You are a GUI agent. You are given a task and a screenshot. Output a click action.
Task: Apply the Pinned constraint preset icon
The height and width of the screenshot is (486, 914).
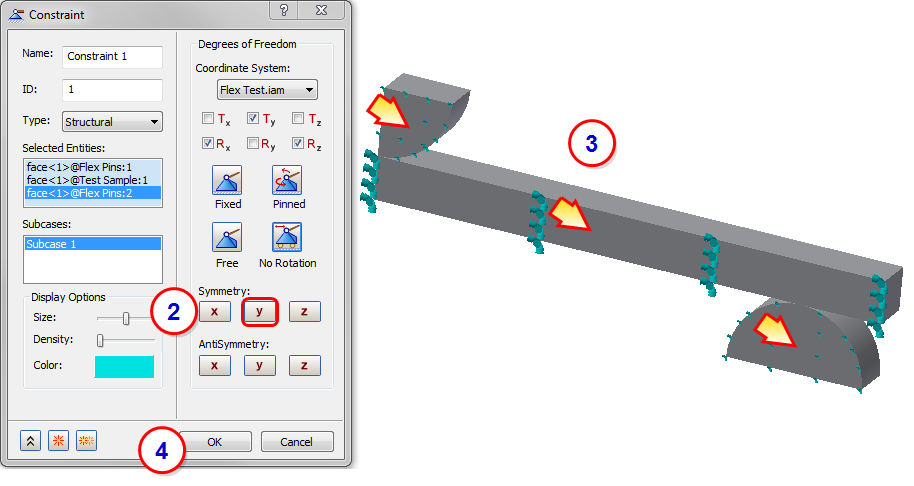pos(287,180)
